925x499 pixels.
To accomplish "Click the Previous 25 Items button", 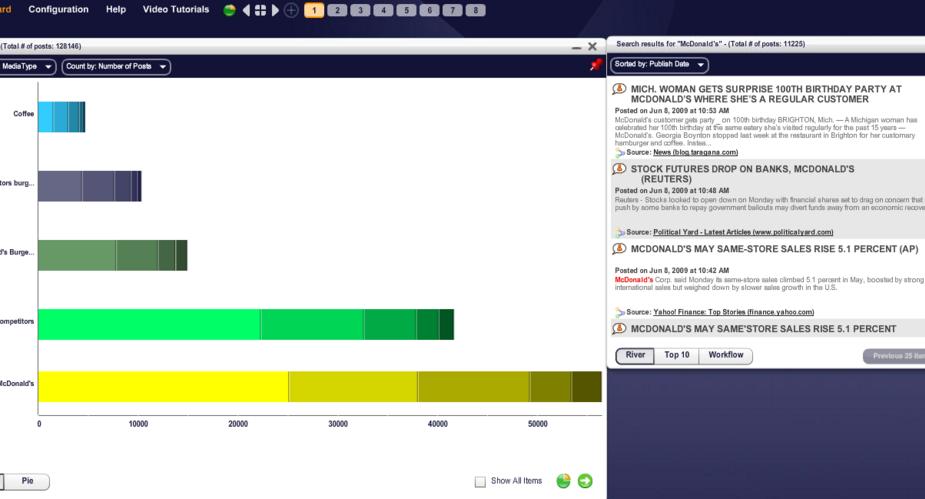I will coord(894,356).
